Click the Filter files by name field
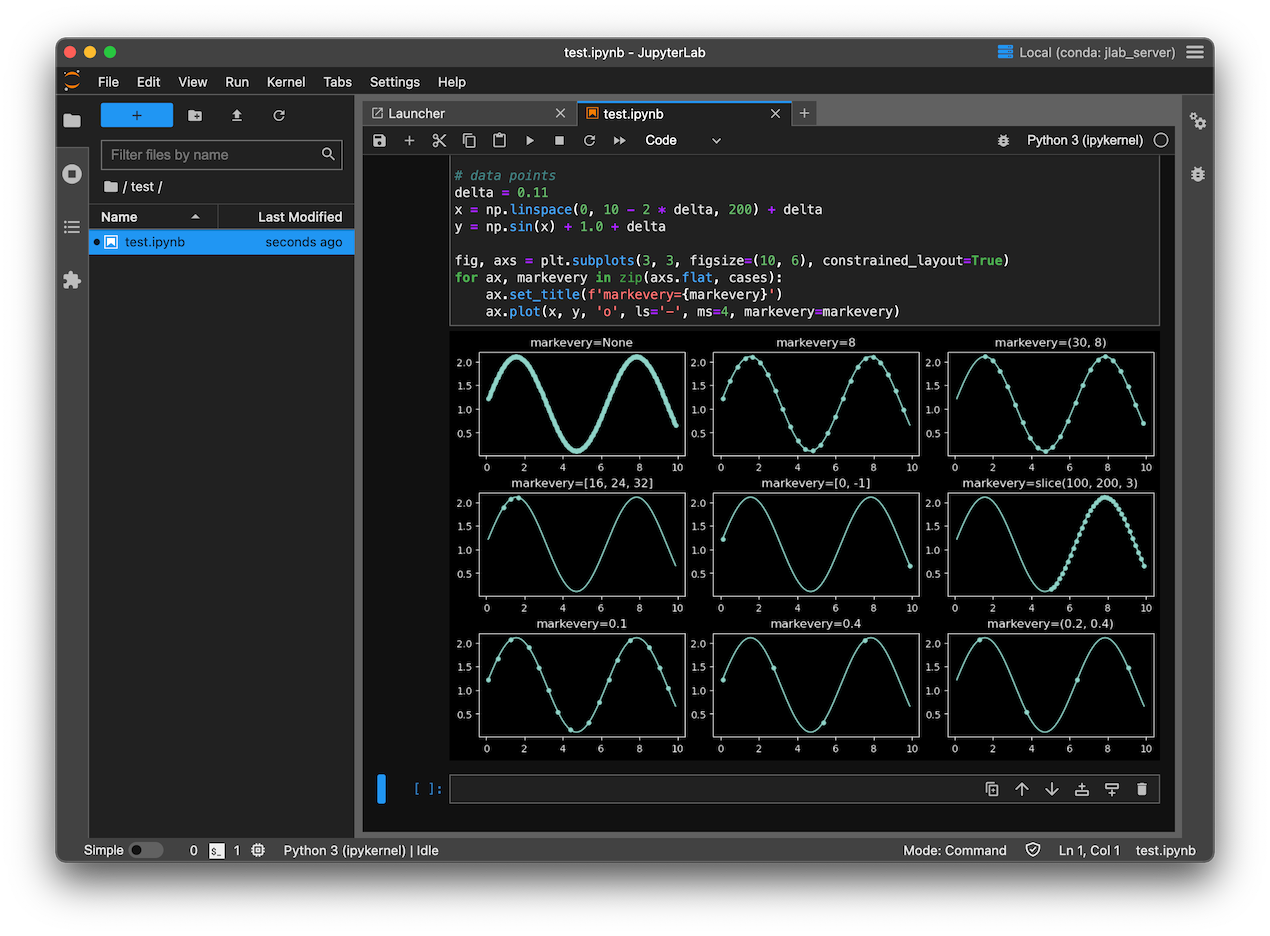 [212, 155]
